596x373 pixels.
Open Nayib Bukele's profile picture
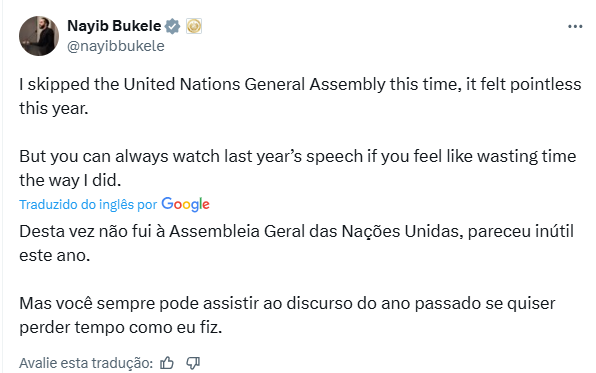coord(39,36)
